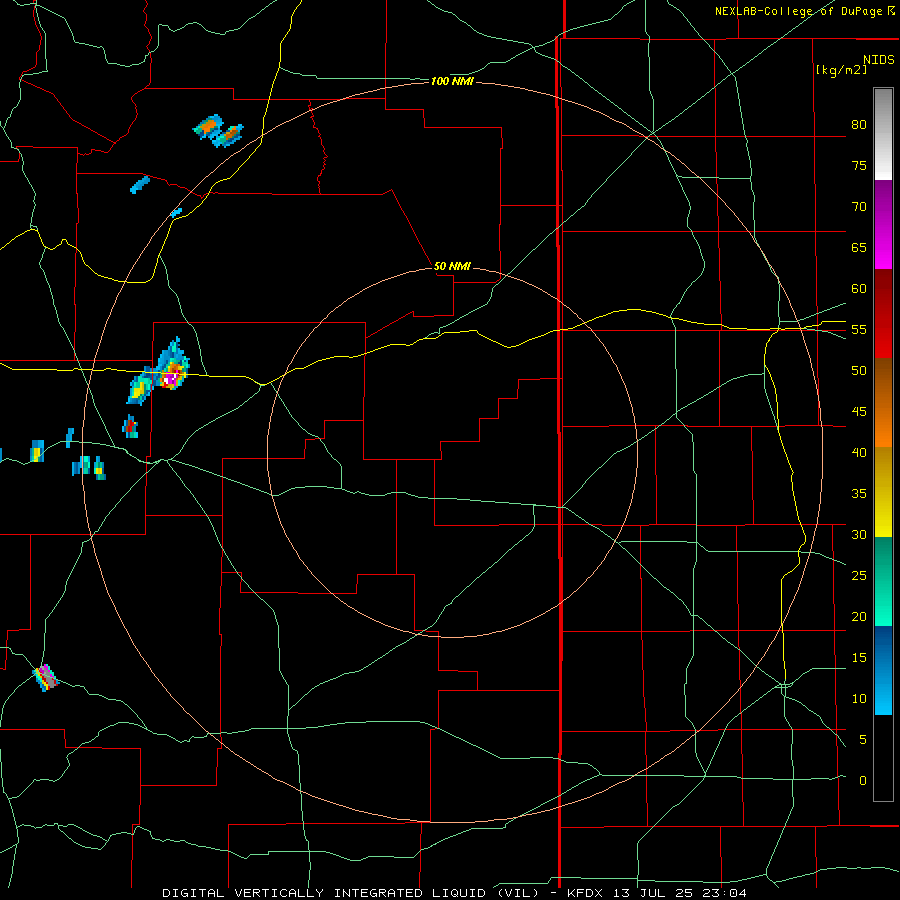Click the 80 value on the VIL scale
Viewport: 900px width, 900px height.
[859, 125]
